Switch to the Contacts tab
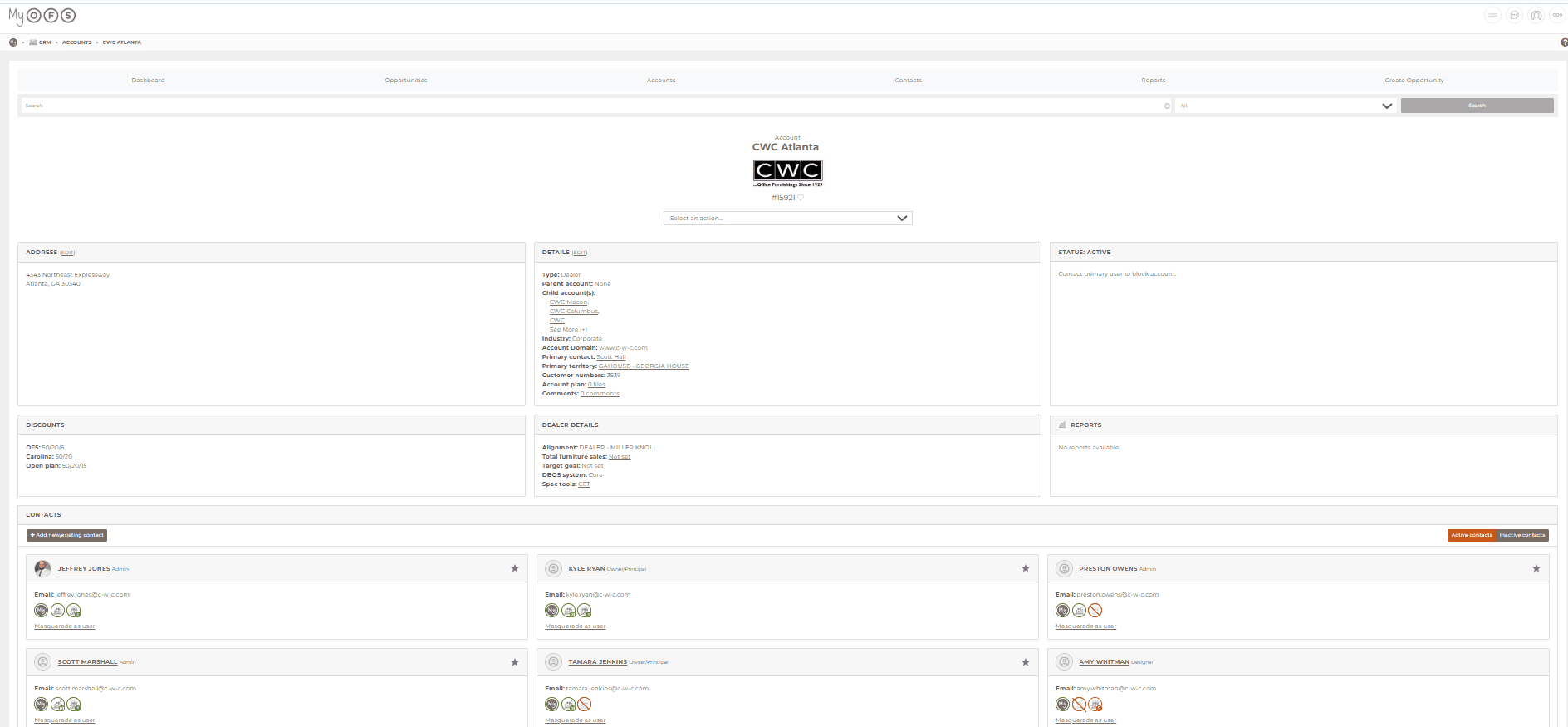Viewport: 1568px width, 727px height. (909, 81)
